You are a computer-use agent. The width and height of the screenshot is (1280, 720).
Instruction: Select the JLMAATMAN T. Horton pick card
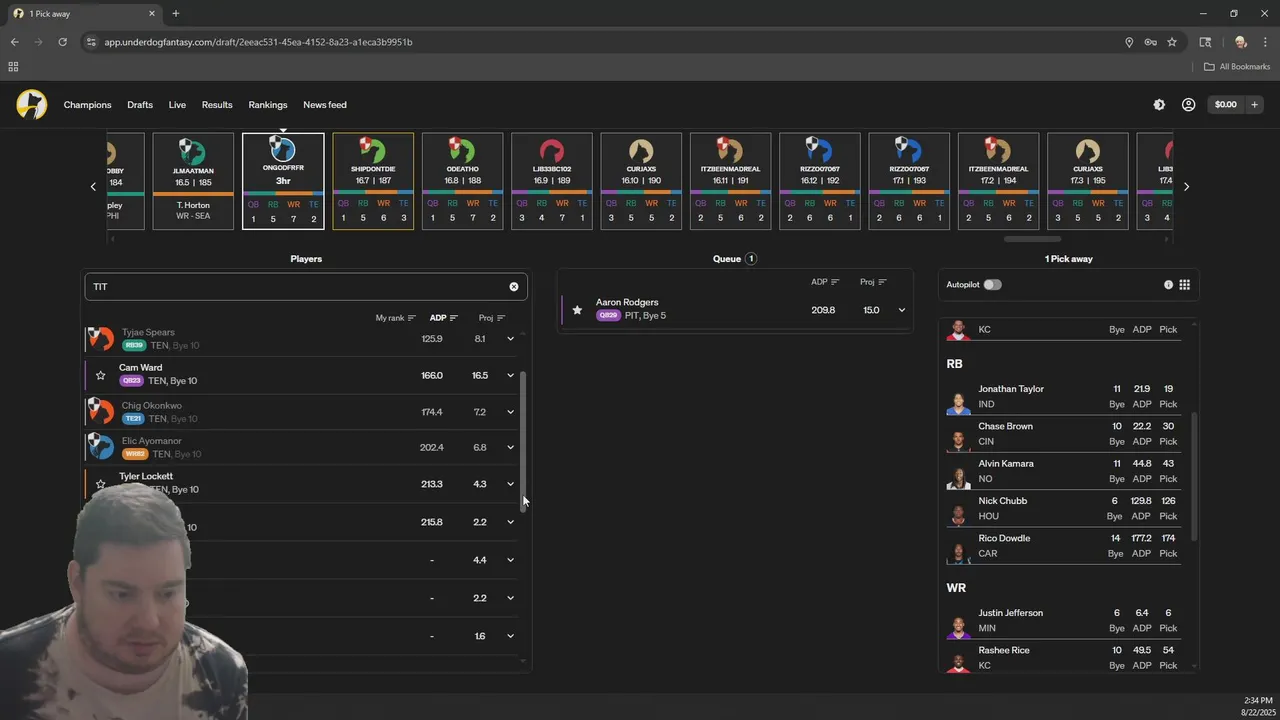[193, 181]
